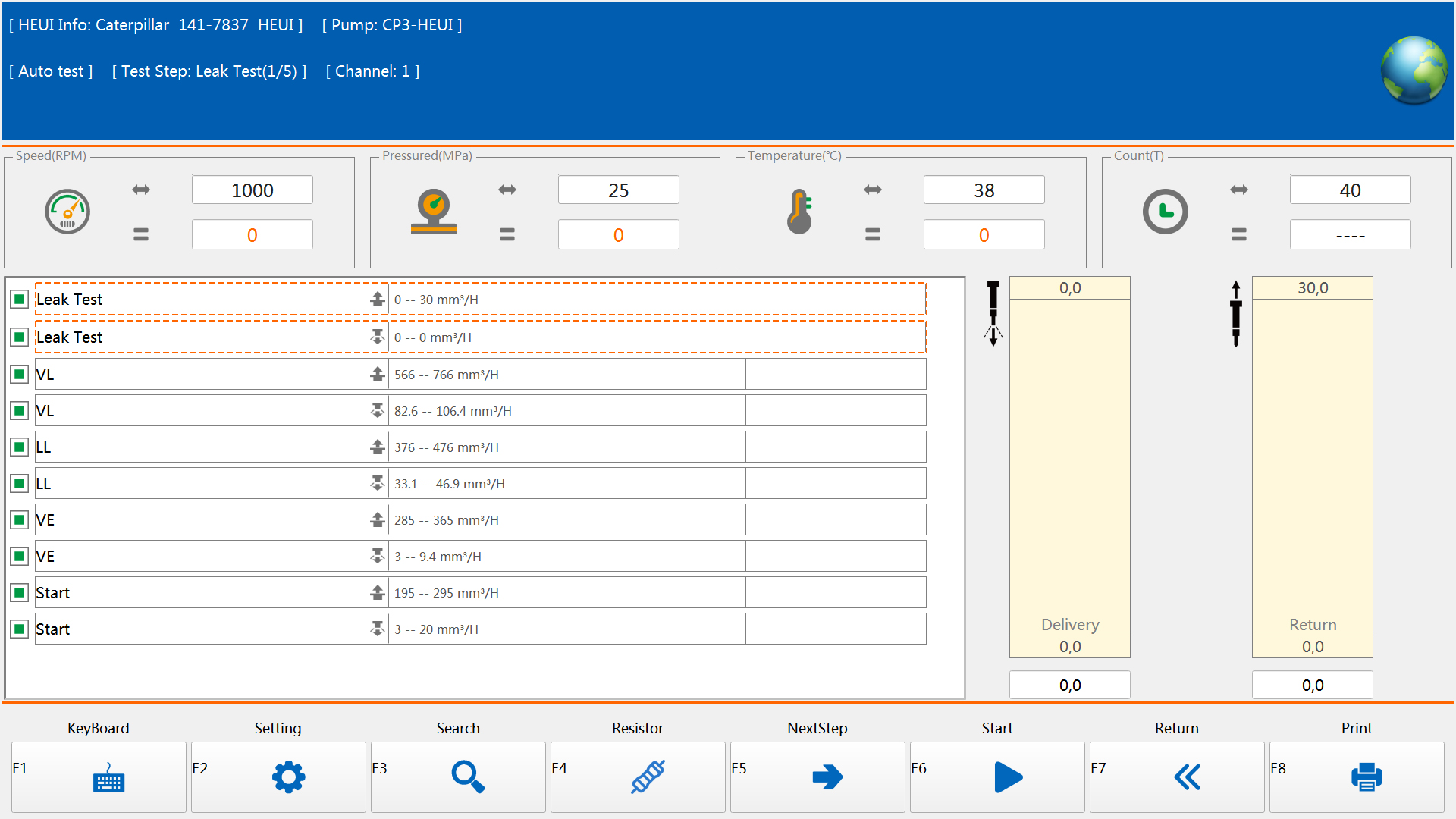Click the speed gauge icon
Image resolution: width=1456 pixels, height=819 pixels.
pyautogui.click(x=67, y=212)
